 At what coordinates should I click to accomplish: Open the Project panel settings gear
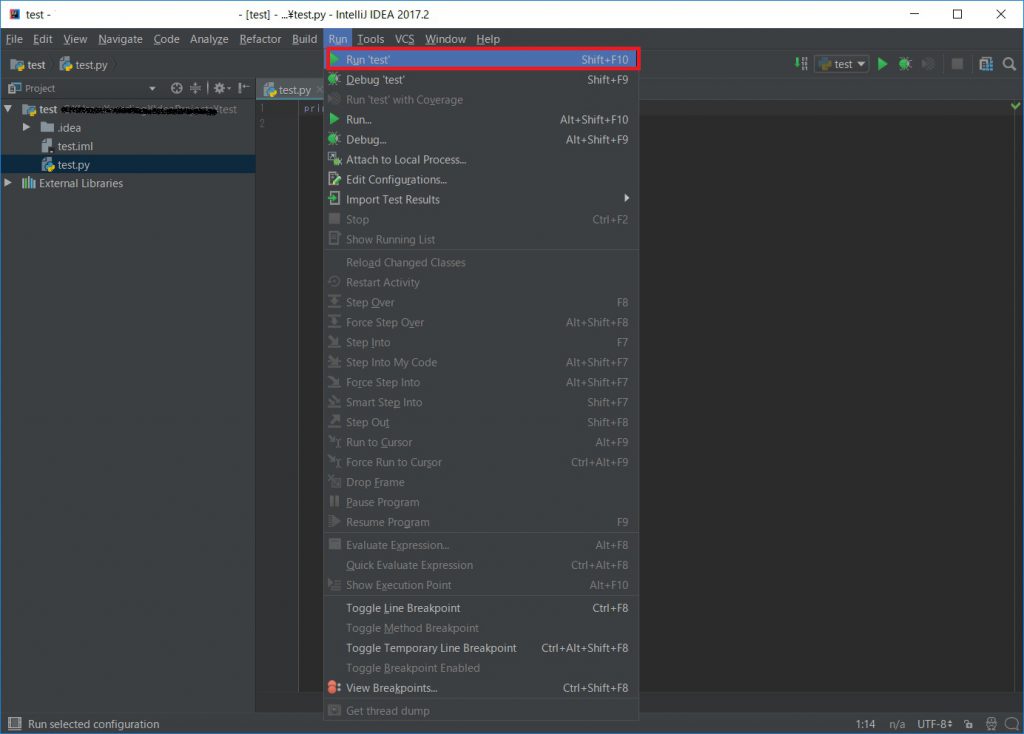point(219,88)
